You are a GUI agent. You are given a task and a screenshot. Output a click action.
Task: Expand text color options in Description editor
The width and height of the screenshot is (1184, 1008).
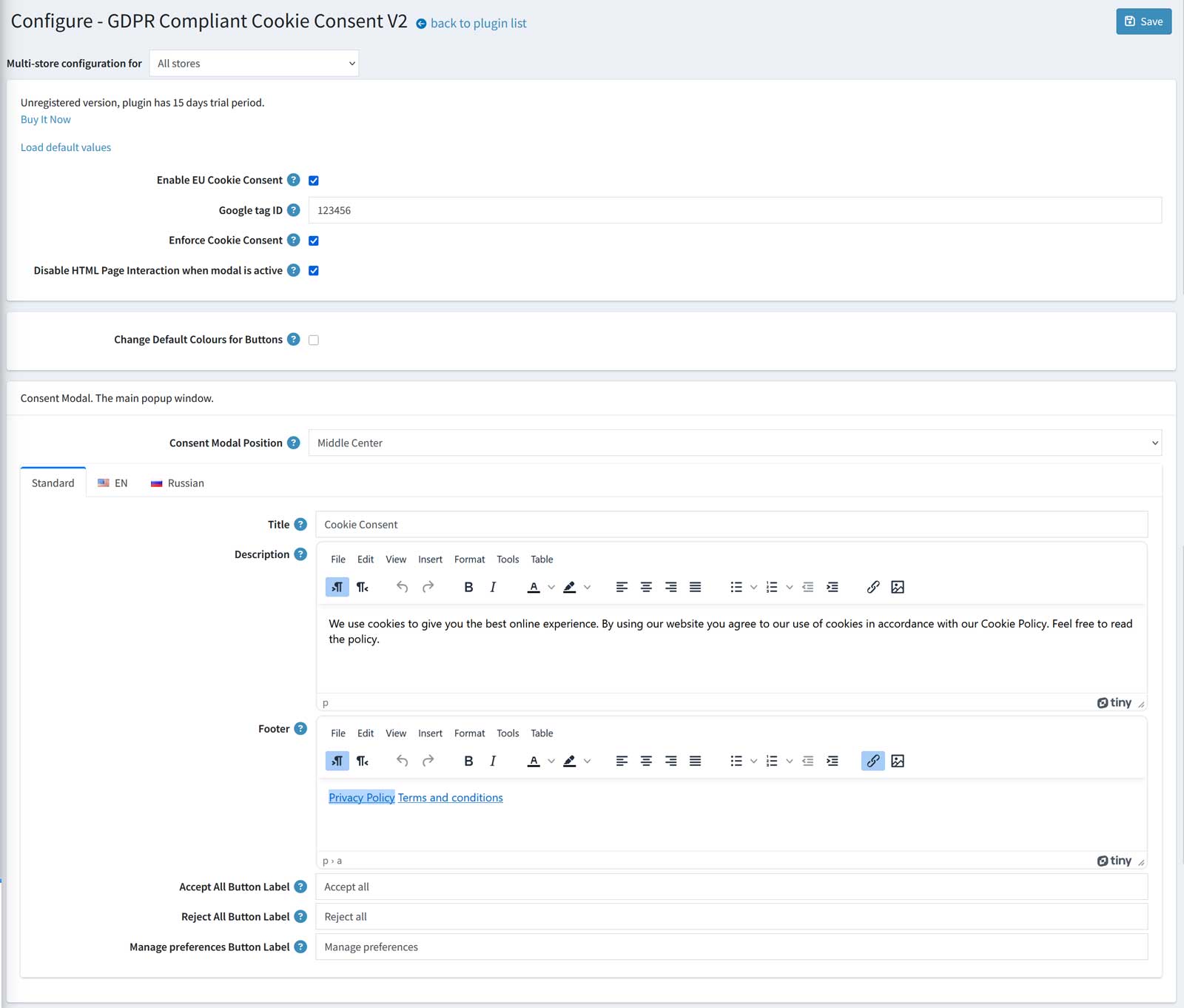point(551,587)
